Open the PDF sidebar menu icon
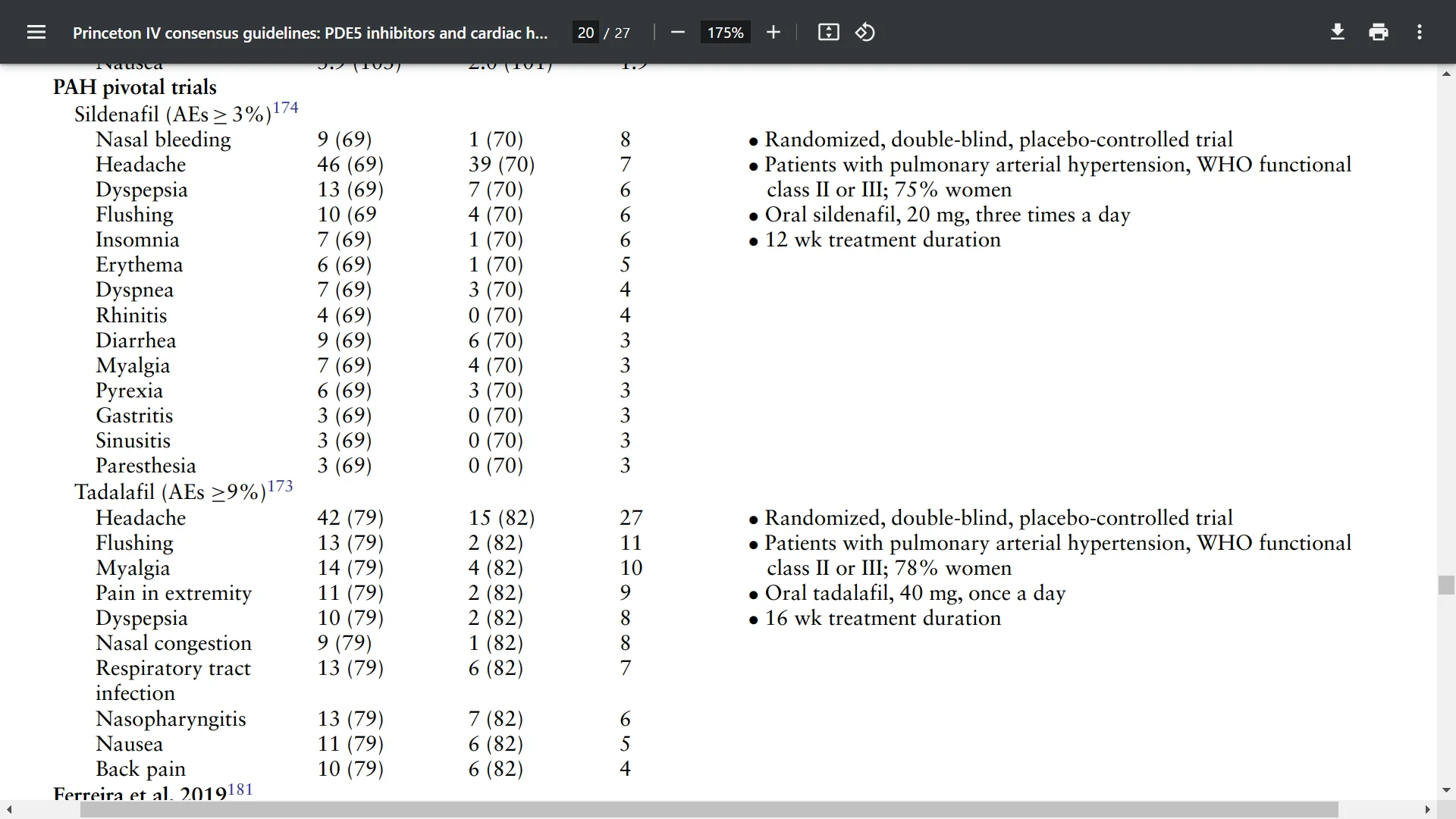 (x=36, y=32)
